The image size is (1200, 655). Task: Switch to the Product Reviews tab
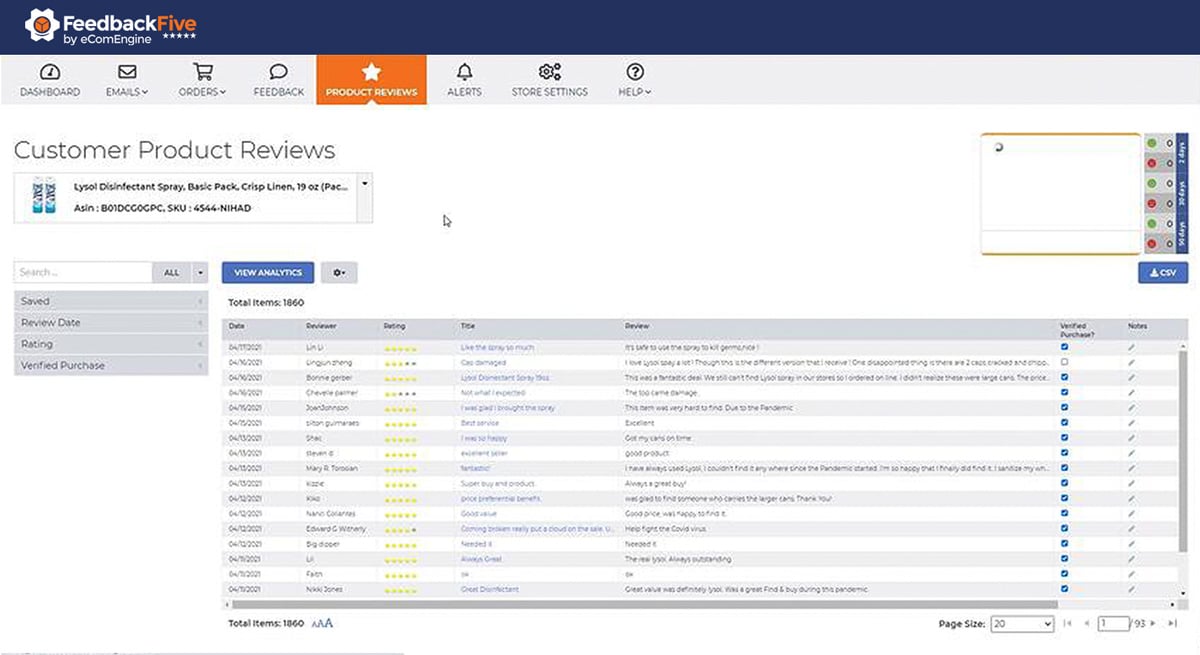[x=371, y=79]
